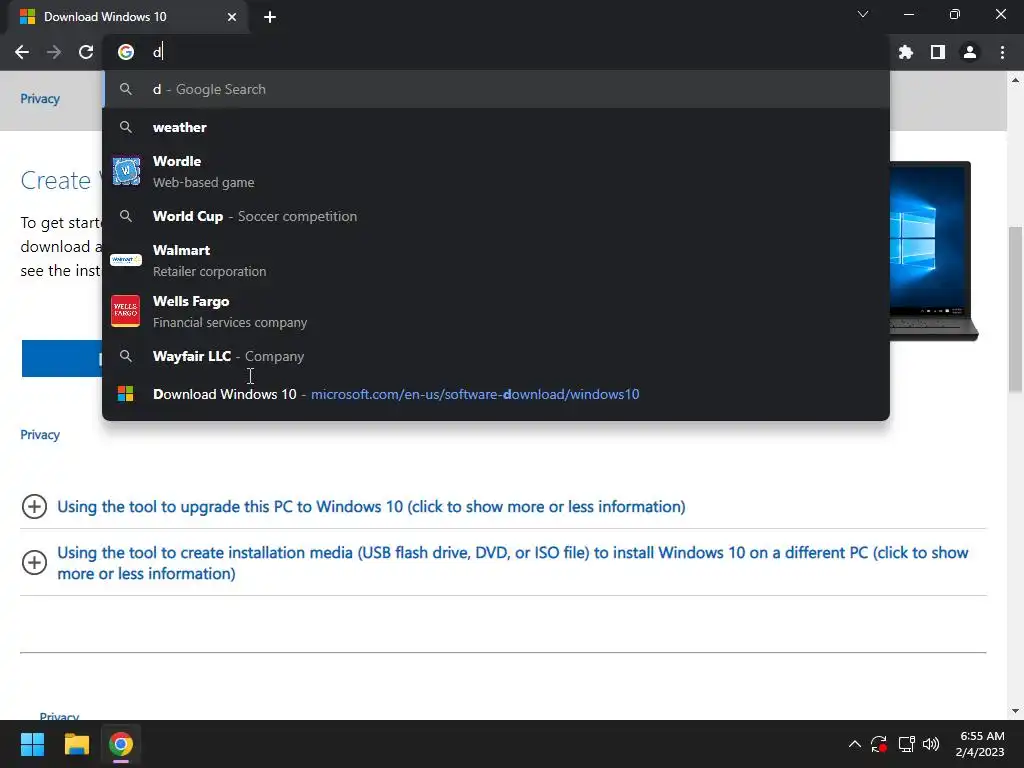Click the plus circle beside the installation media section
The height and width of the screenshot is (768, 1024).
34,563
